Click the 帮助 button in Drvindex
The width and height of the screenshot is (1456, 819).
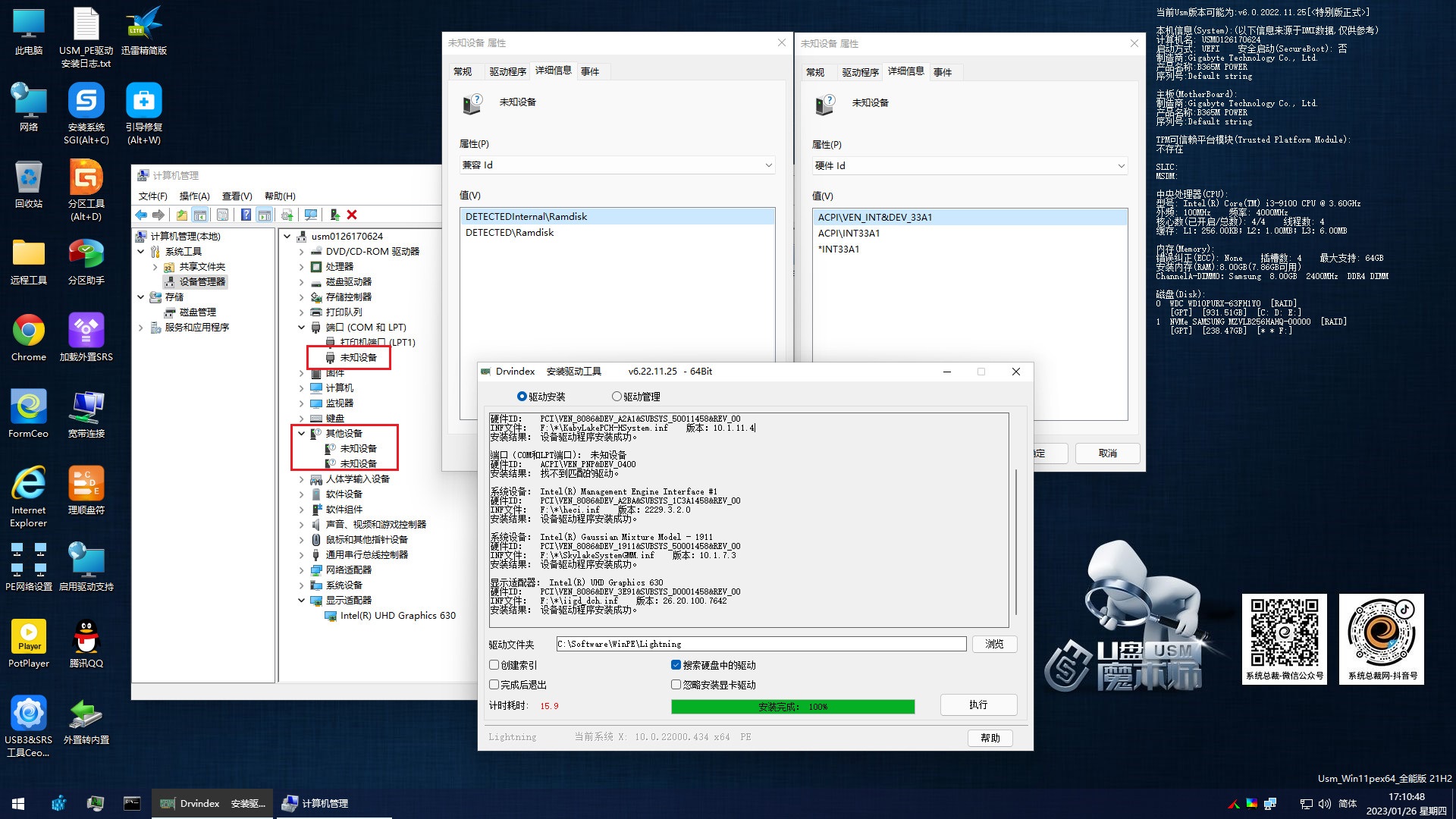click(990, 738)
